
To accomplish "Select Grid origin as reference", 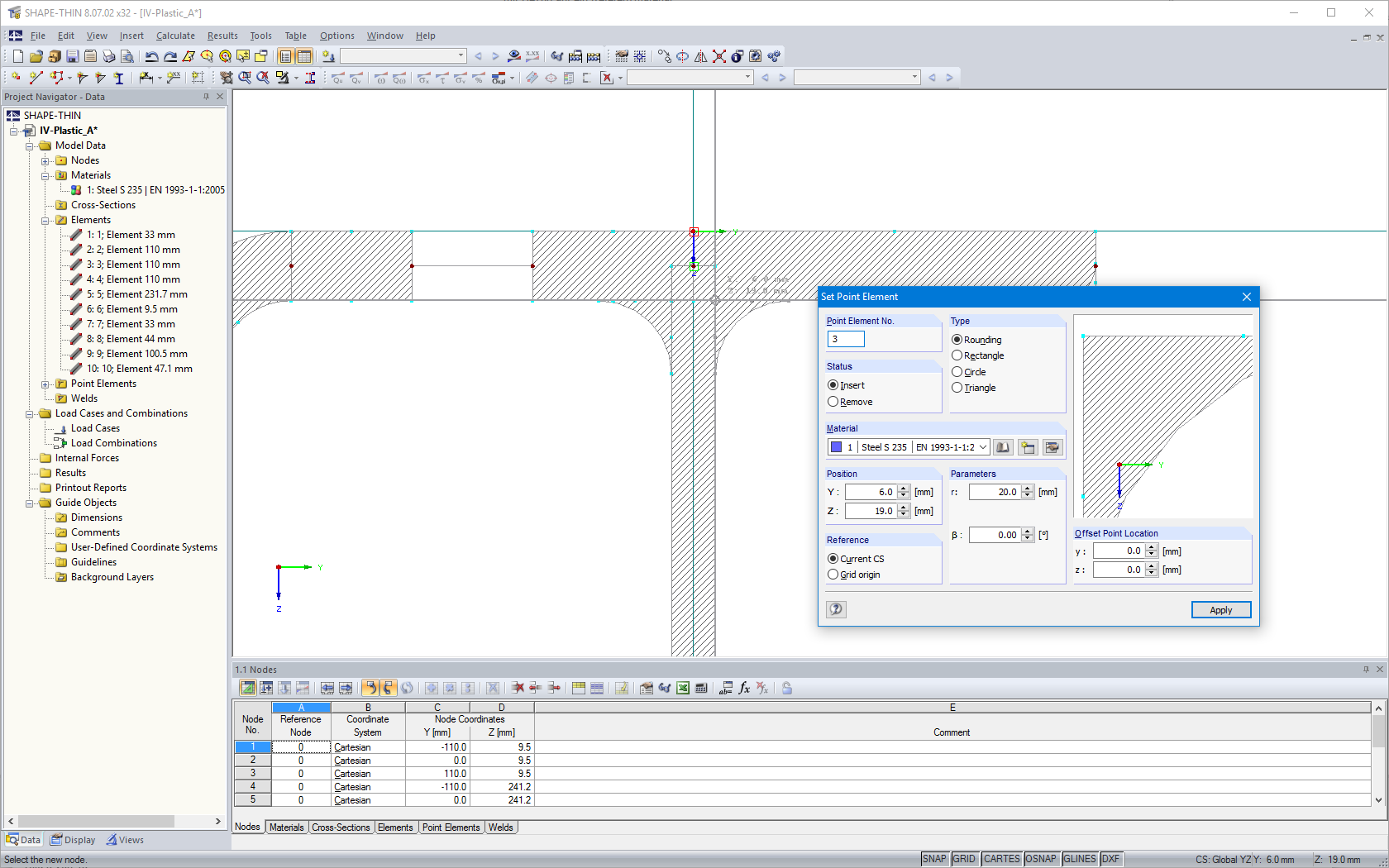I will 833,574.
